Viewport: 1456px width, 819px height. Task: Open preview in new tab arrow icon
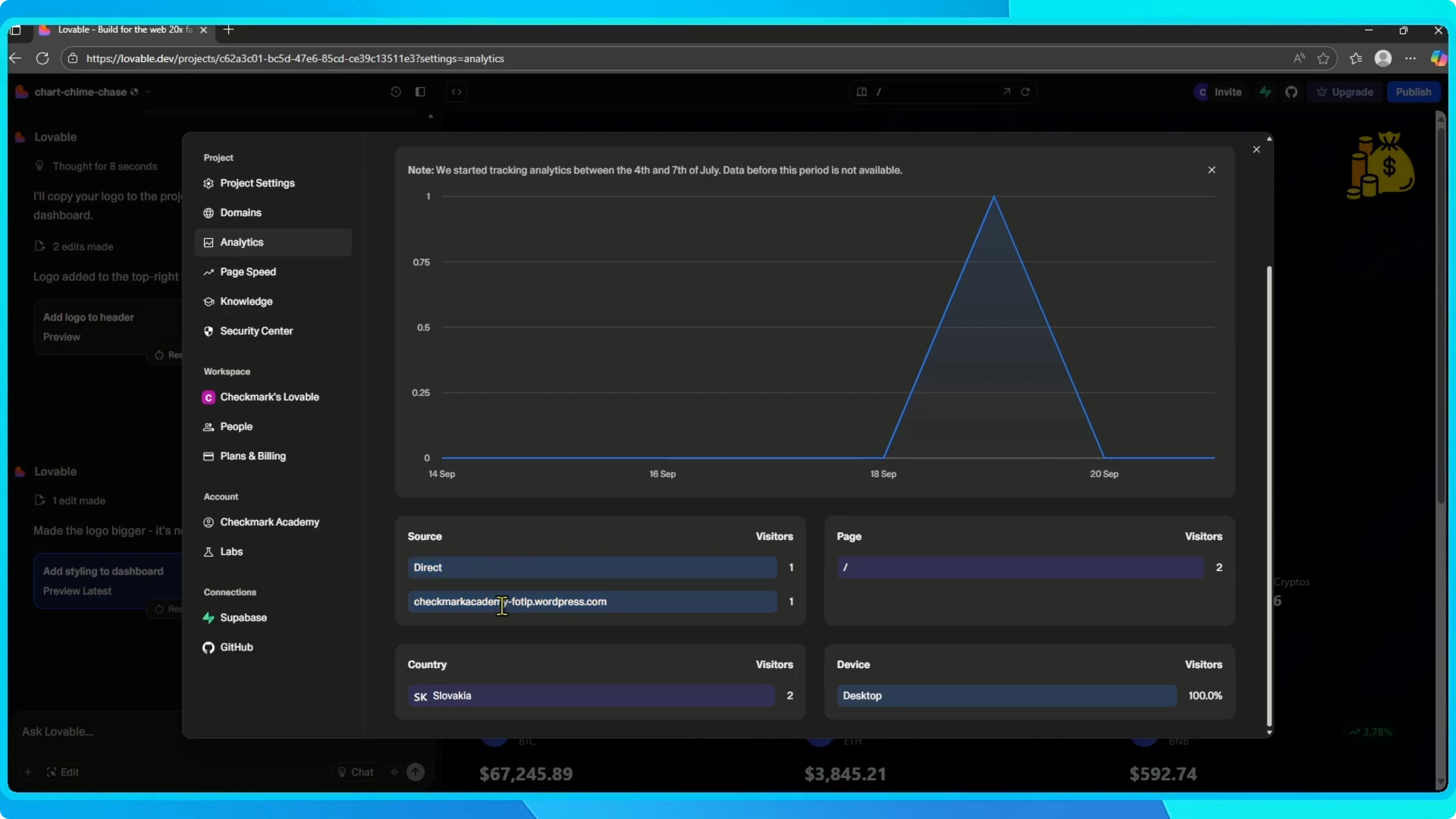pyautogui.click(x=1007, y=91)
